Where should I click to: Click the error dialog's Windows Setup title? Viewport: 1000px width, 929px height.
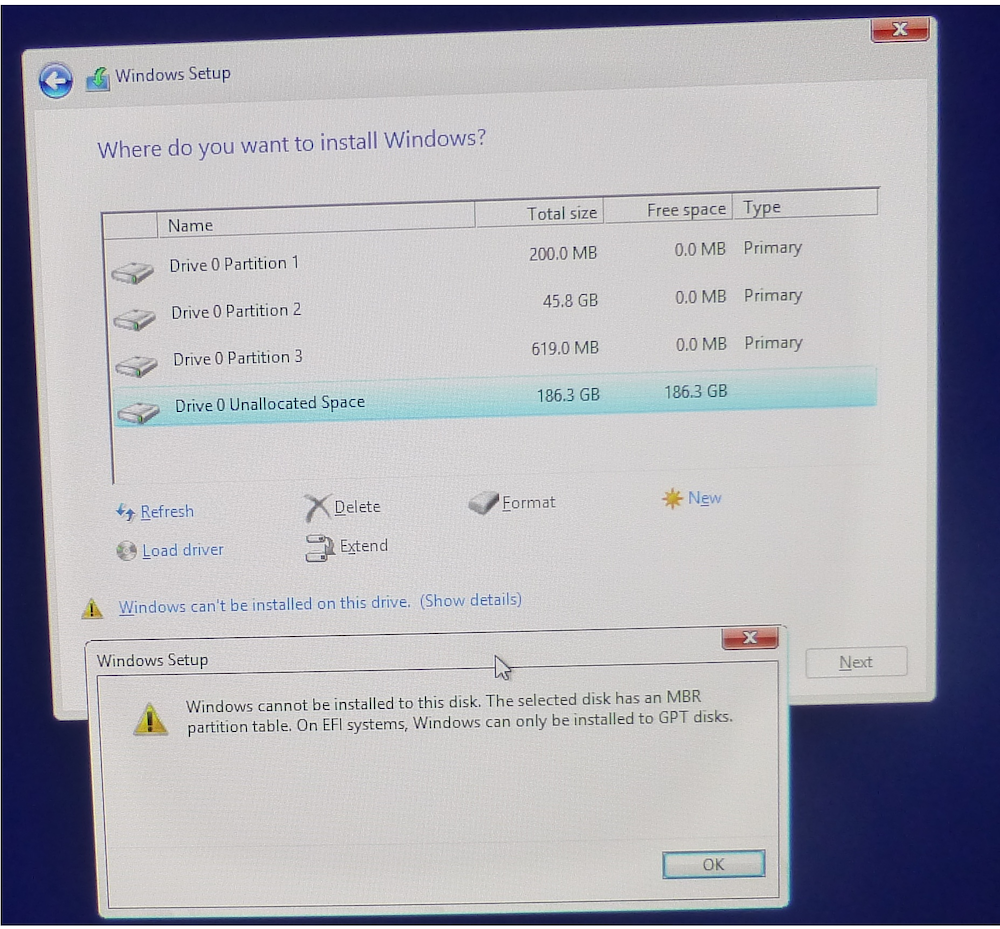click(152, 660)
